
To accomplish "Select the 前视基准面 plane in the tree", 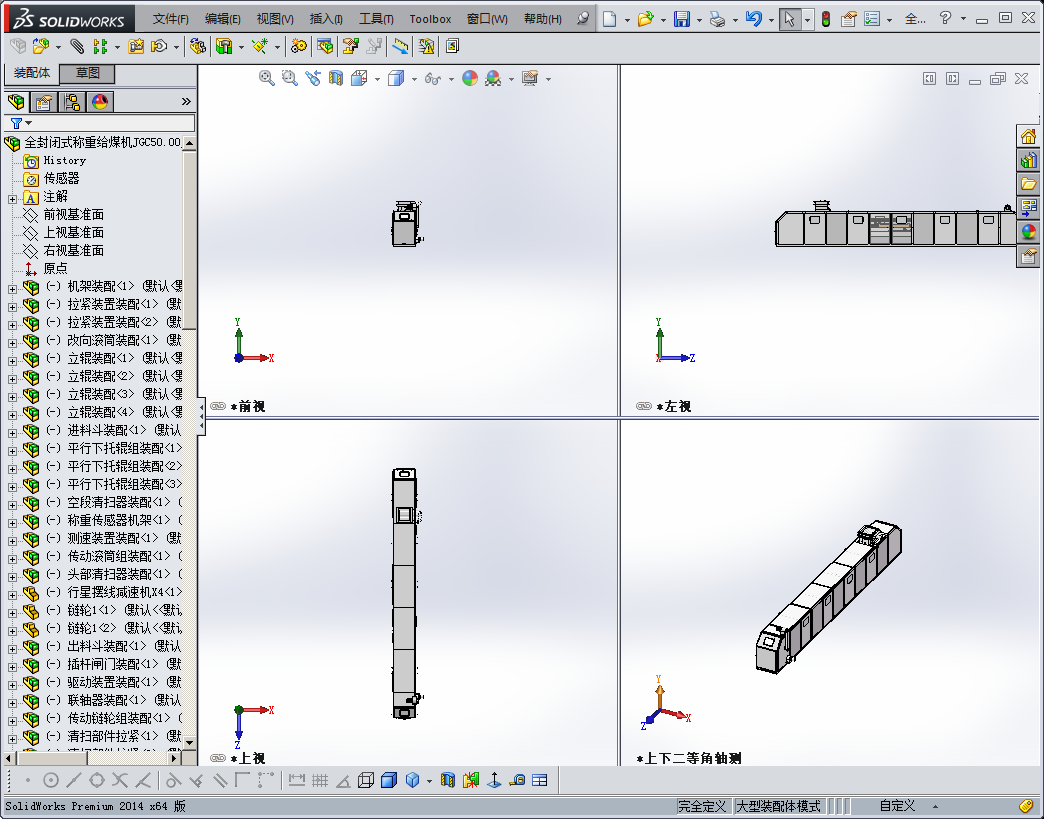I will pyautogui.click(x=73, y=214).
